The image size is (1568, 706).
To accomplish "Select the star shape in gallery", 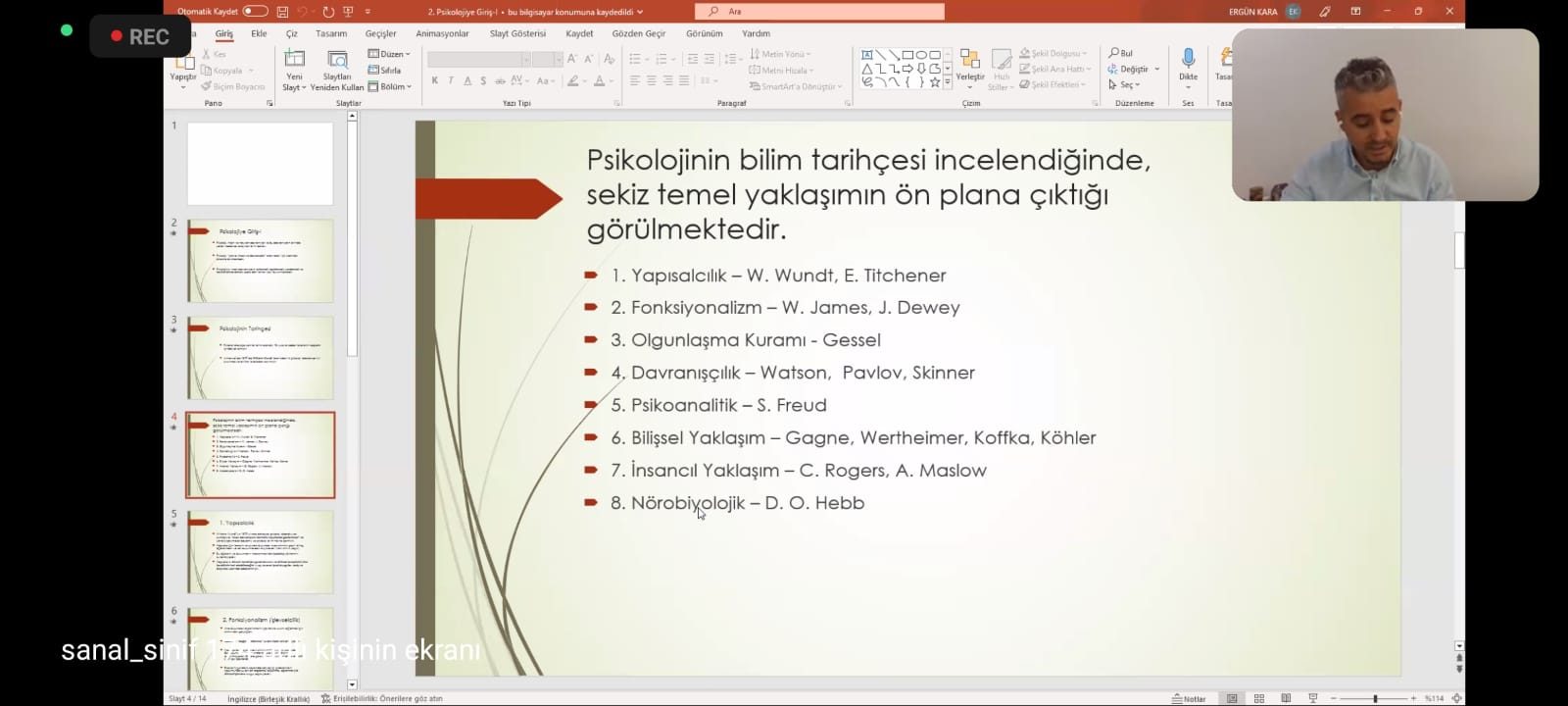I will pyautogui.click(x=935, y=82).
